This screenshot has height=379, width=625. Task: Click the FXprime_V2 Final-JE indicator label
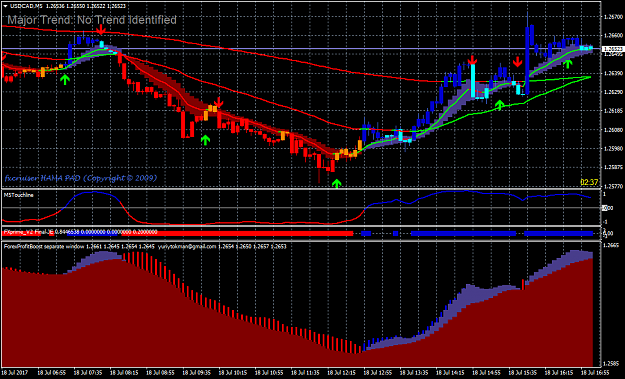pyautogui.click(x=28, y=232)
